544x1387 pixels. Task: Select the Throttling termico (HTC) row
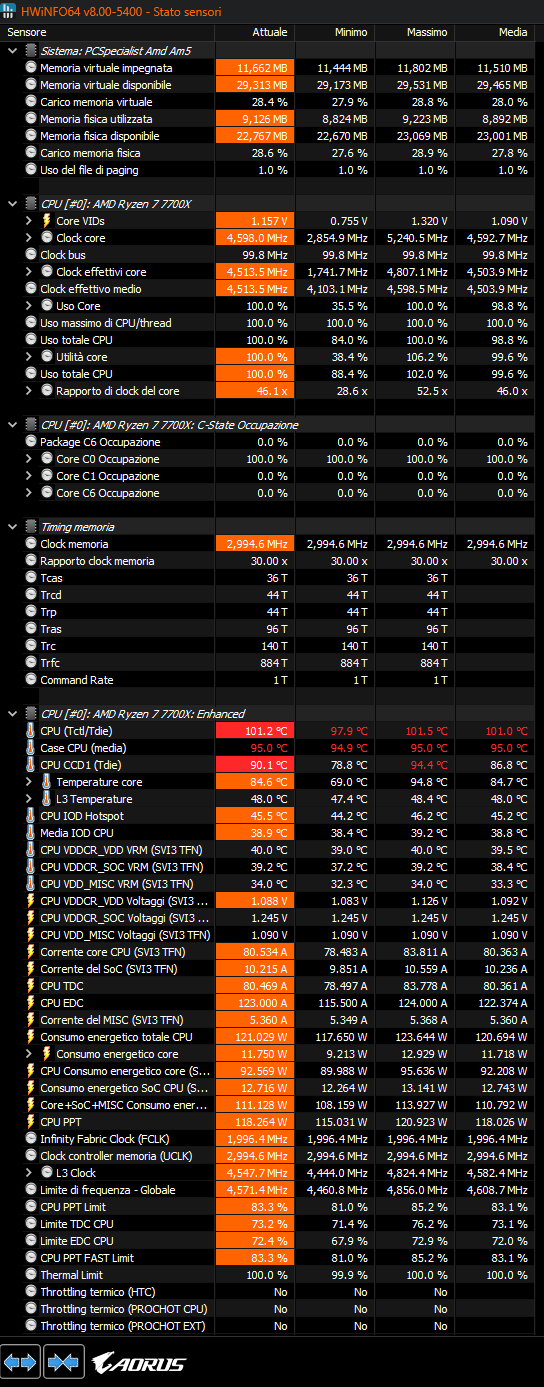click(x=272, y=1292)
